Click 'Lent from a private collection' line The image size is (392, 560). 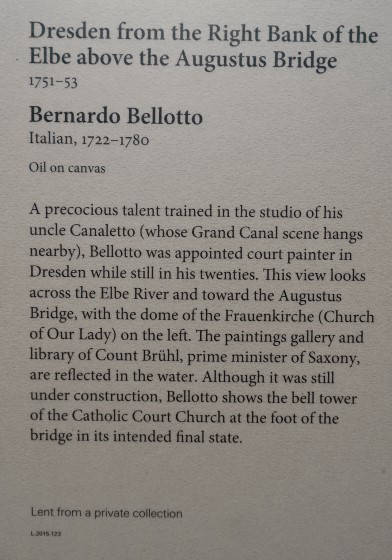107,513
